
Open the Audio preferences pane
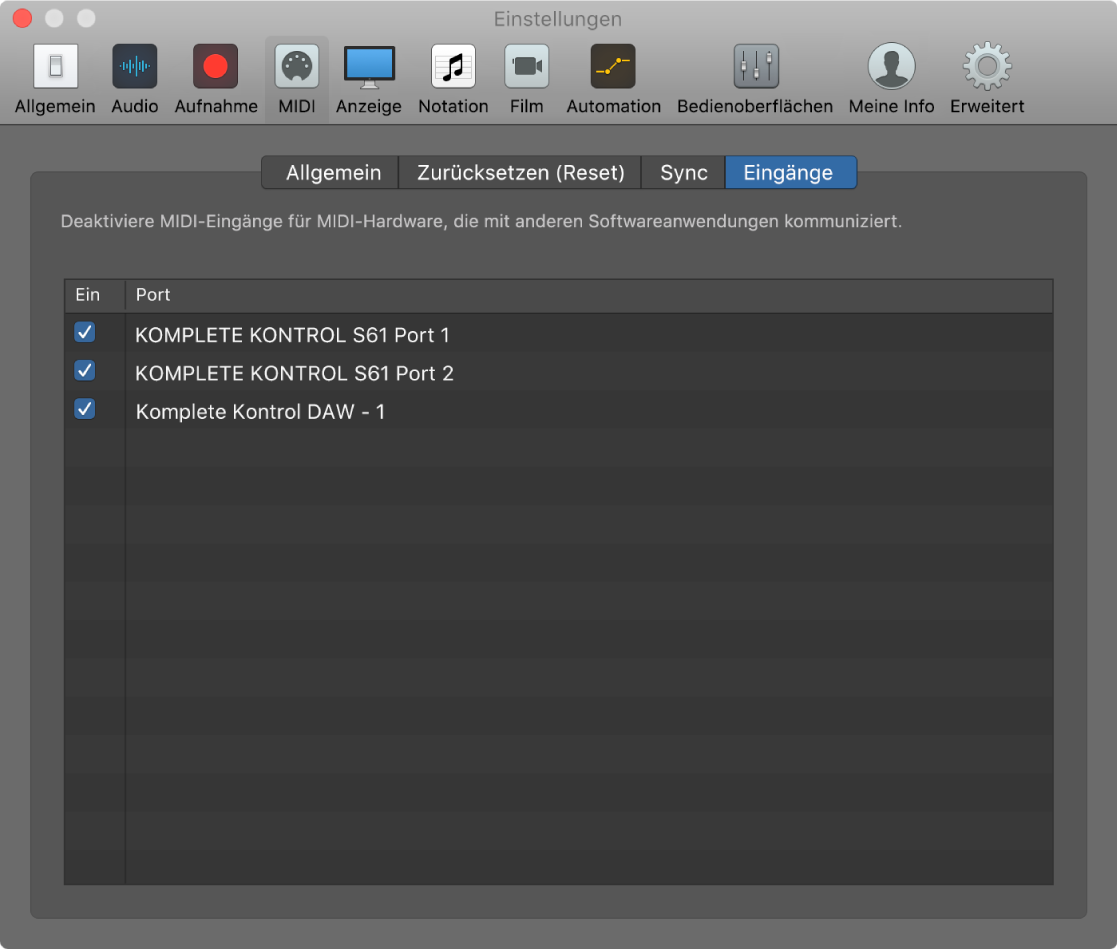(x=134, y=67)
